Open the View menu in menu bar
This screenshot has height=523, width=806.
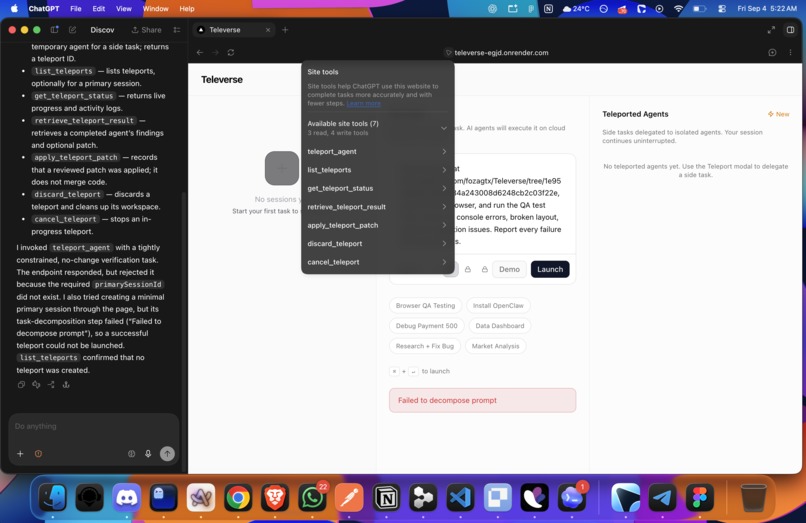point(124,9)
